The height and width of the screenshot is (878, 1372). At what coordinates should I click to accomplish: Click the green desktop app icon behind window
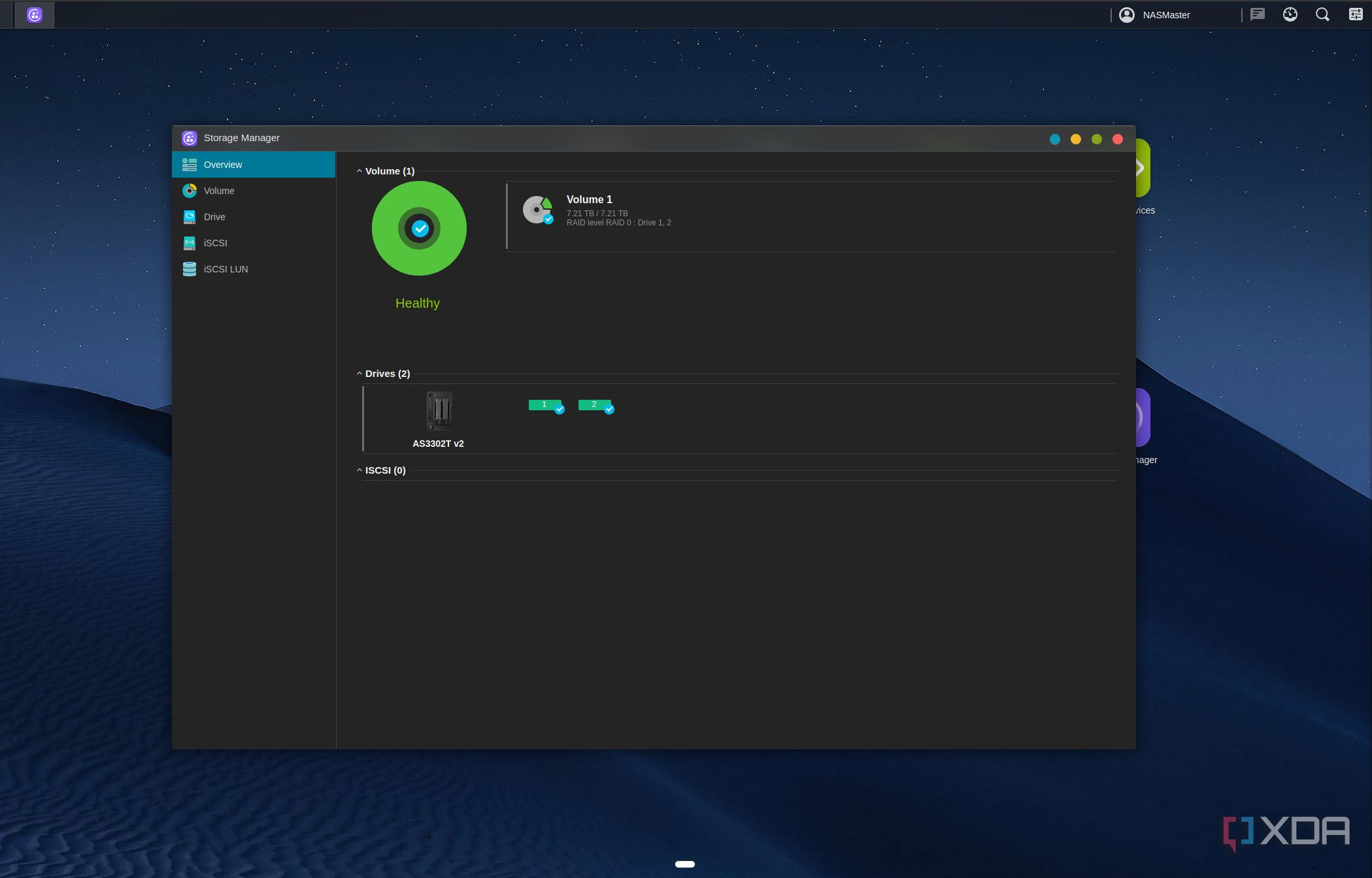click(x=1143, y=169)
